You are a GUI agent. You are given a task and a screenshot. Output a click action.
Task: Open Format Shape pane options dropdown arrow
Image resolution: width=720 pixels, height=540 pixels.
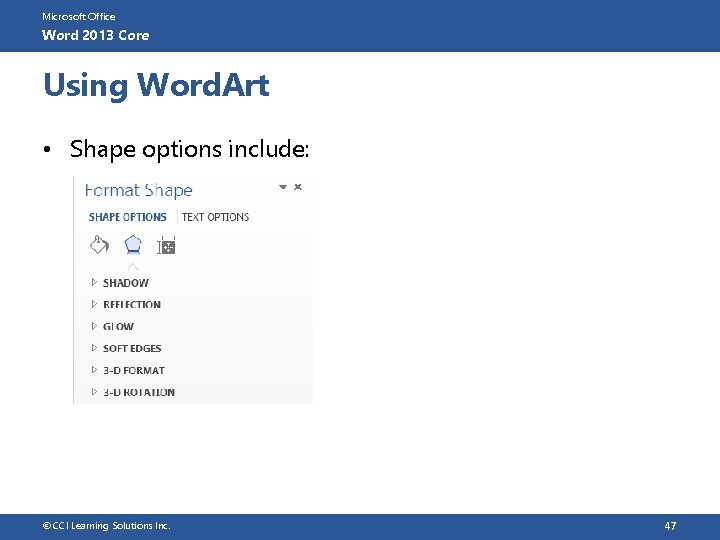click(283, 187)
